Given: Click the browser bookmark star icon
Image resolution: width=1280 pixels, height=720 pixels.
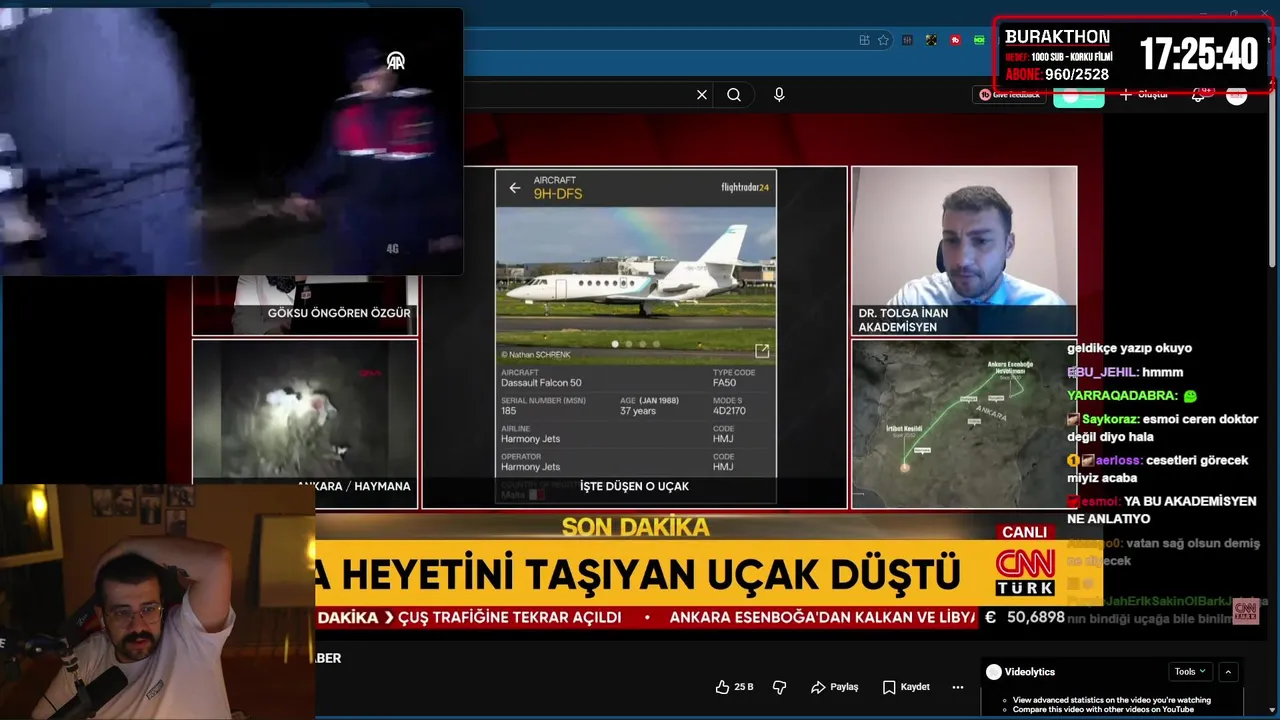Looking at the screenshot, I should (883, 40).
